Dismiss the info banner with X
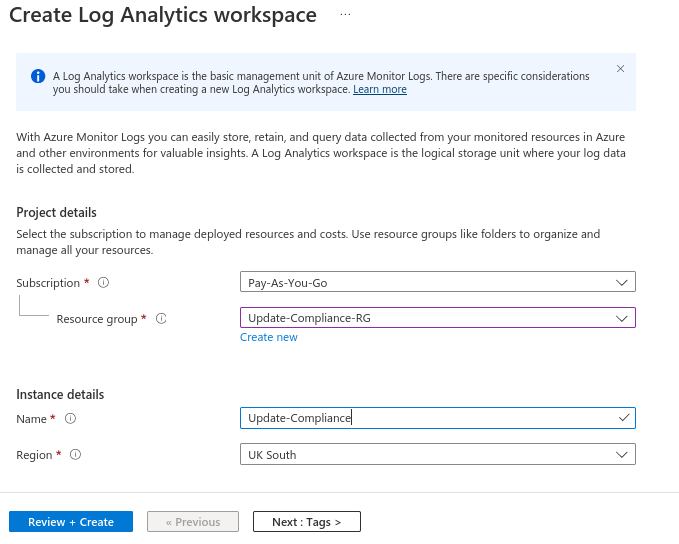 click(x=620, y=68)
